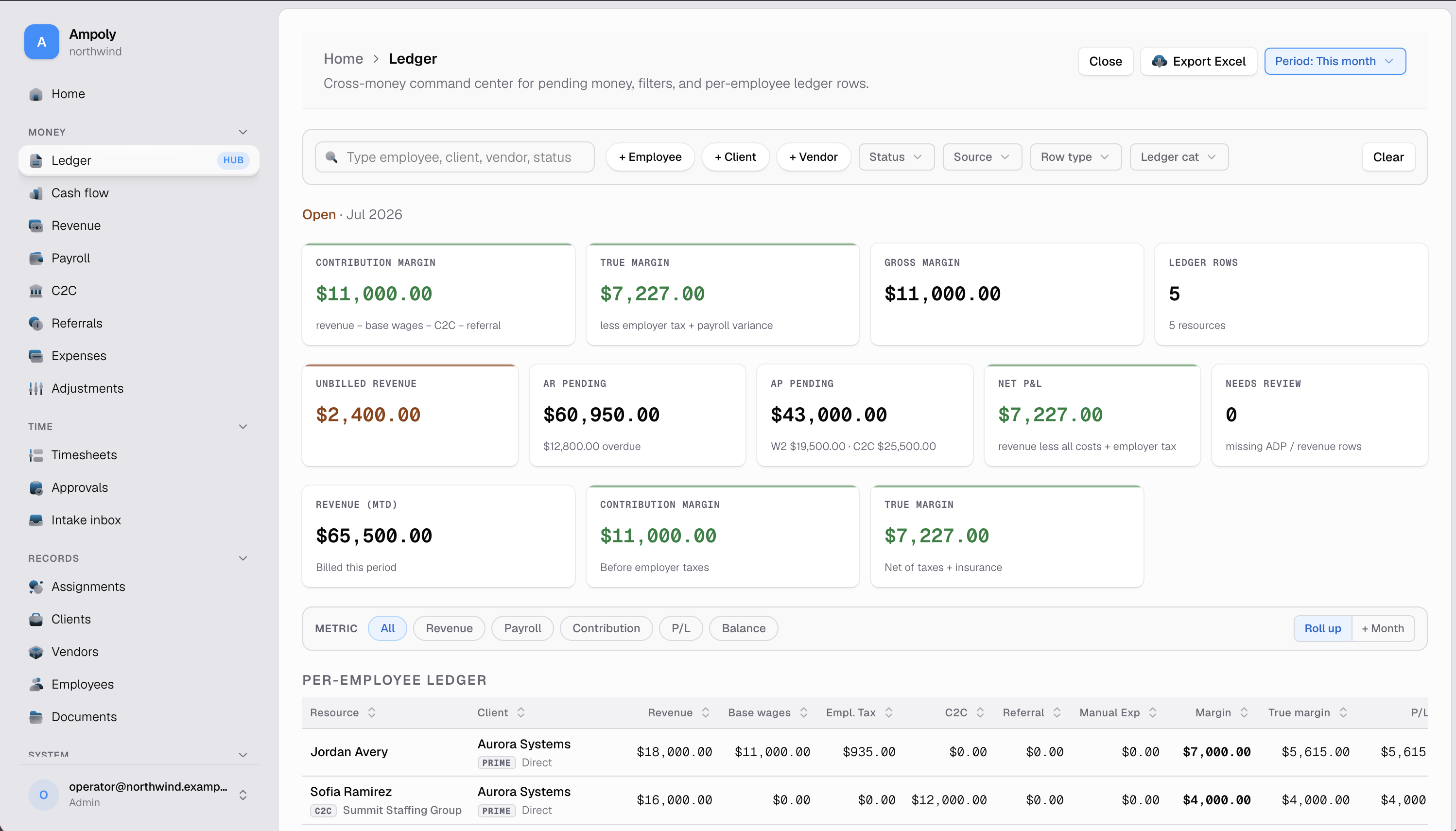Click the Clients briefcase icon
The width and height of the screenshot is (1456, 831).
click(x=36, y=620)
